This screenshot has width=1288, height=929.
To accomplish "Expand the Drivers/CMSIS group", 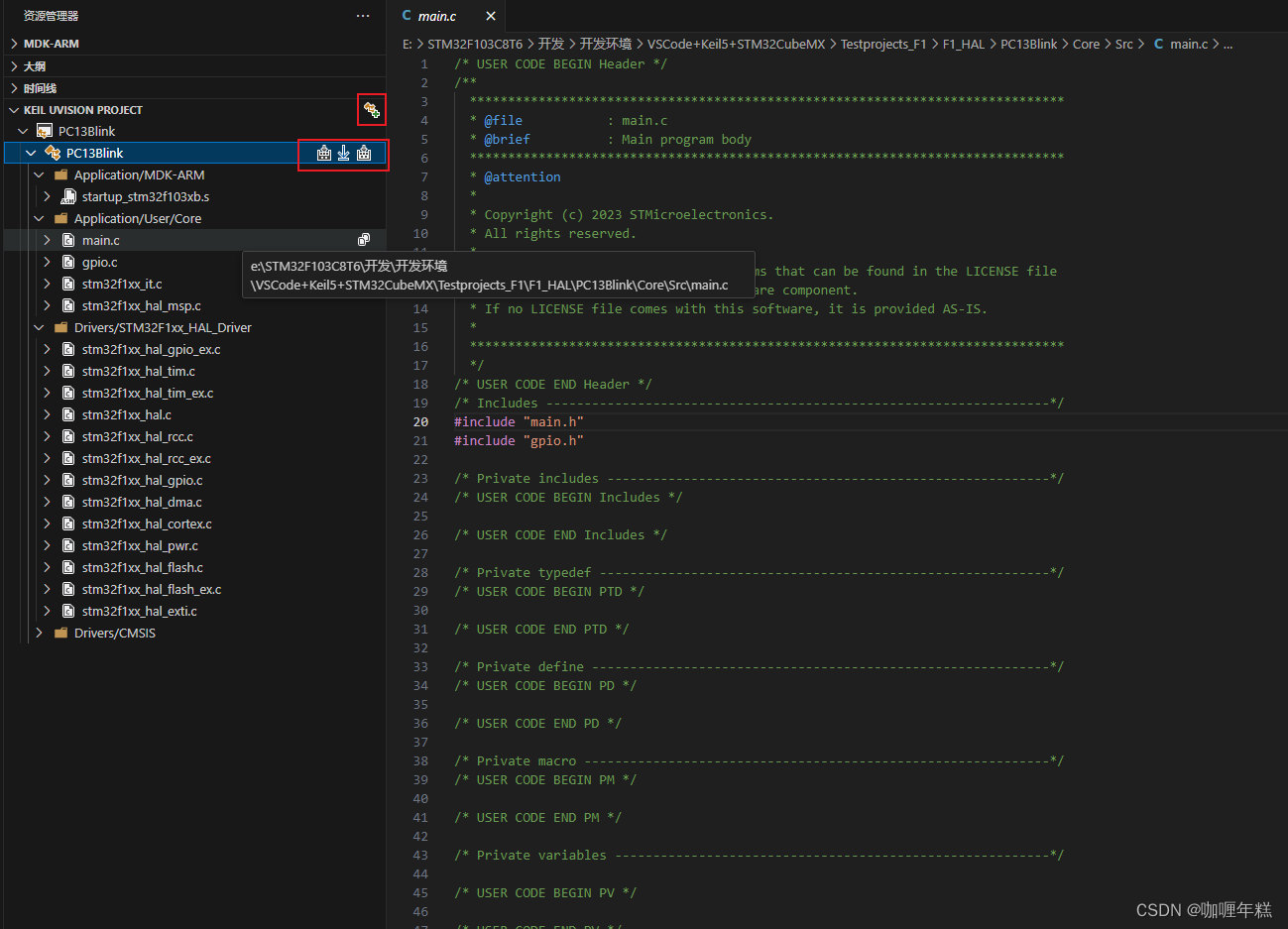I will 39,633.
